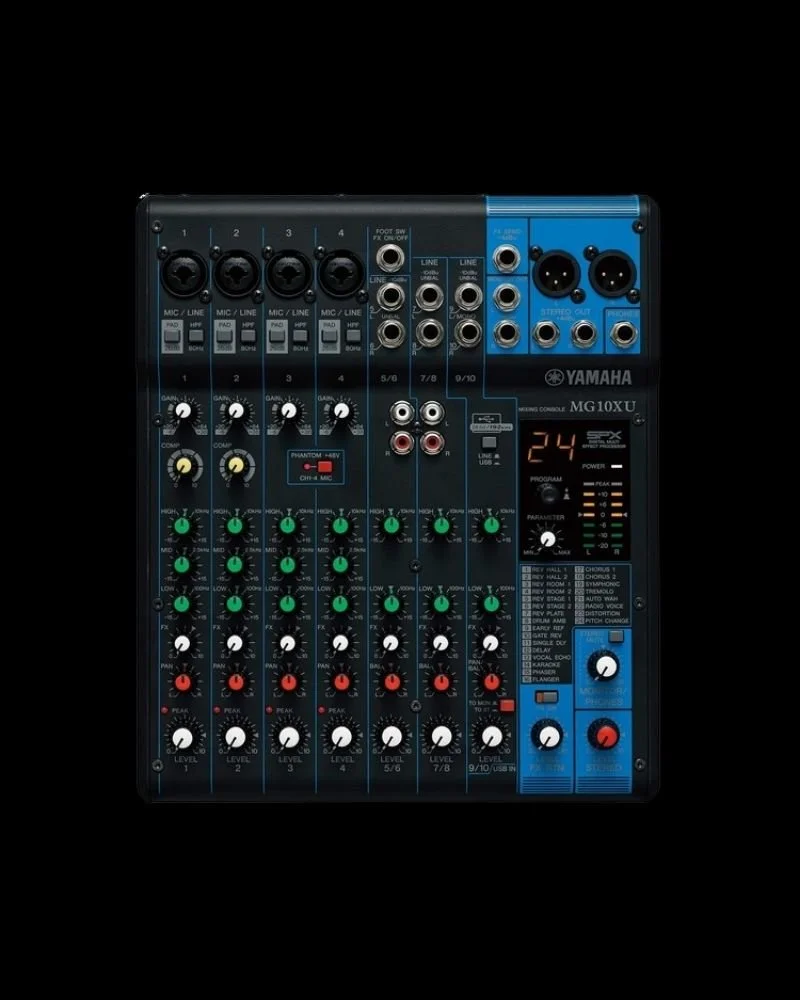Click the red PAN knob on channel 1
The height and width of the screenshot is (1000, 800).
pos(182,682)
